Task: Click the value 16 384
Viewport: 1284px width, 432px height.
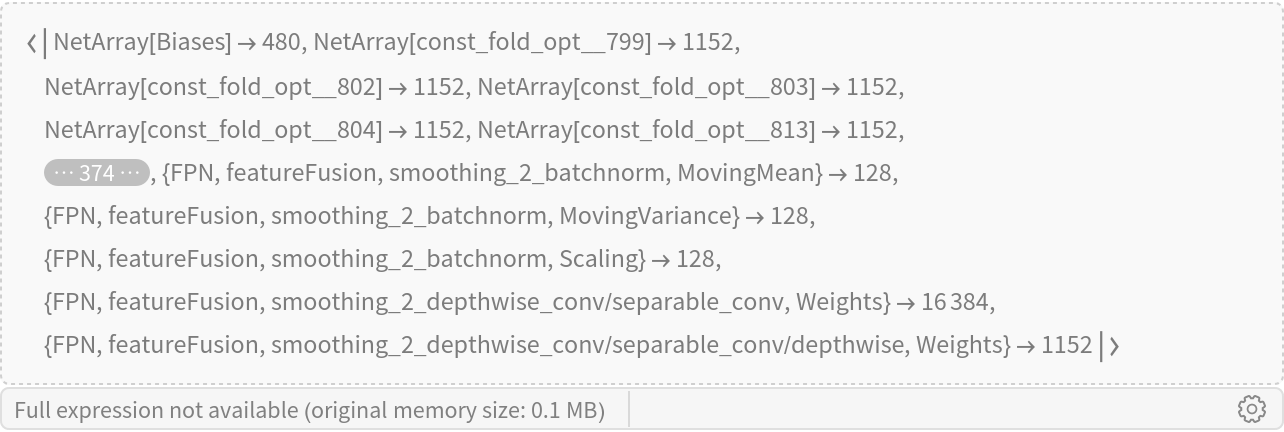Action: (960, 302)
